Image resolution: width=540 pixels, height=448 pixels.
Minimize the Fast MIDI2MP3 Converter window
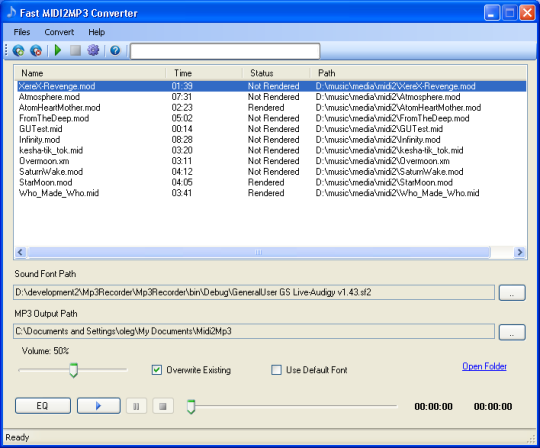[492, 13]
